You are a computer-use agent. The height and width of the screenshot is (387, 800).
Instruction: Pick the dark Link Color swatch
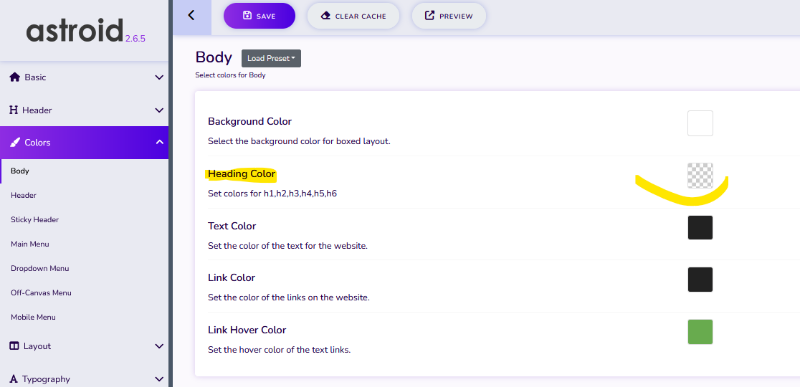(x=700, y=279)
